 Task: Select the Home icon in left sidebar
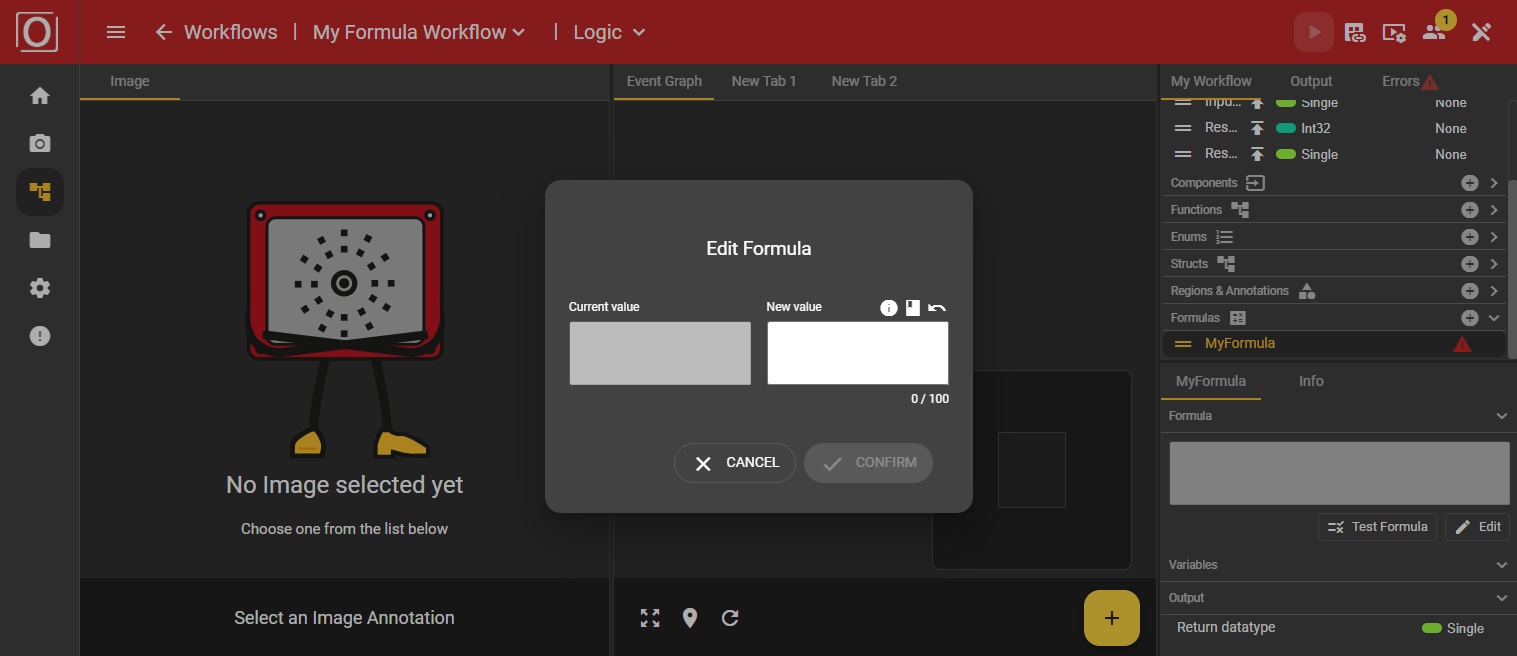point(39,94)
